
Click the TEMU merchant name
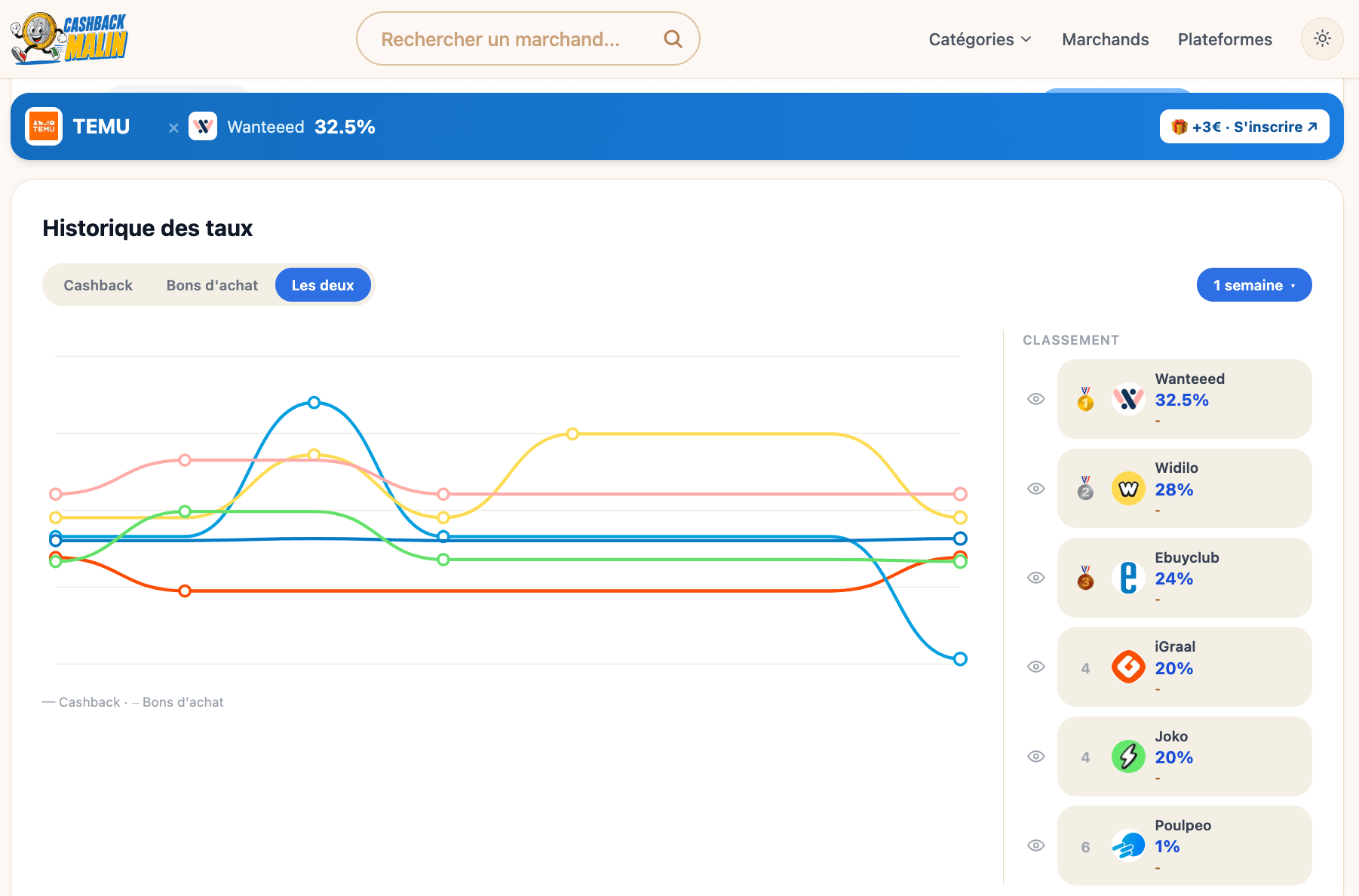click(102, 127)
